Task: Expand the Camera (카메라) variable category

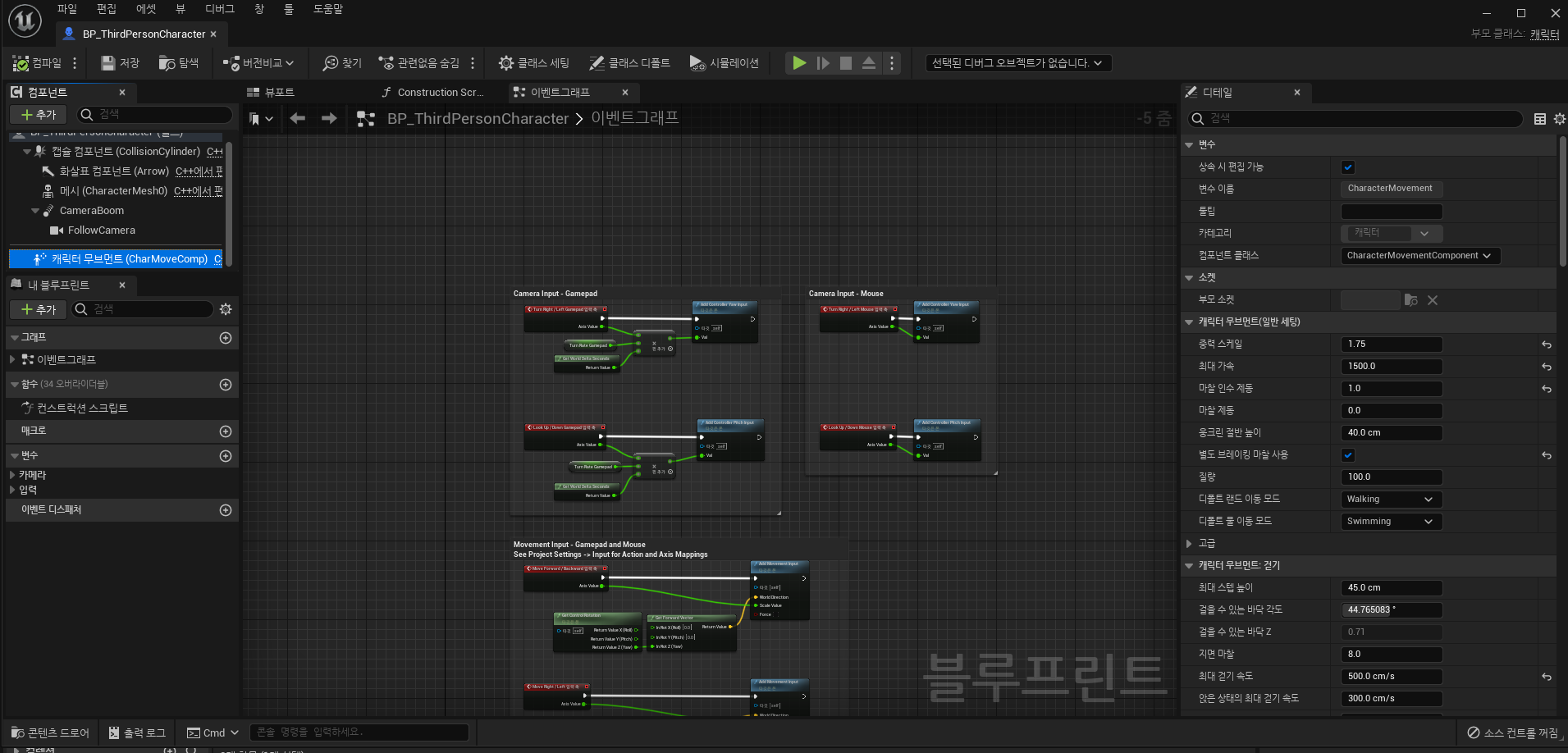Action: pyautogui.click(x=12, y=475)
